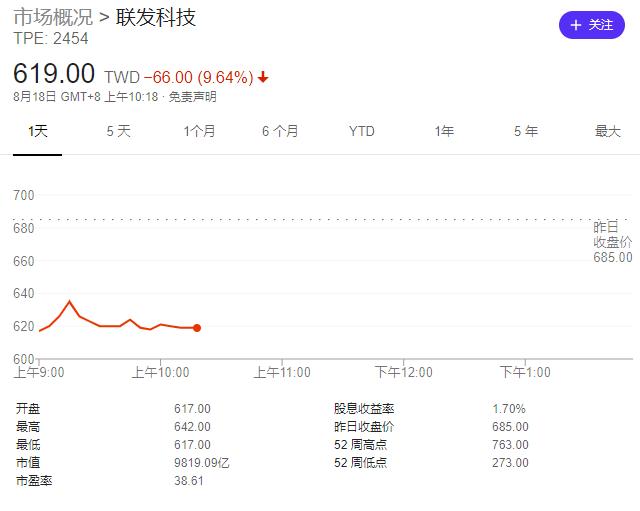
Task: Click the 619.00 current price
Action: pos(54,73)
